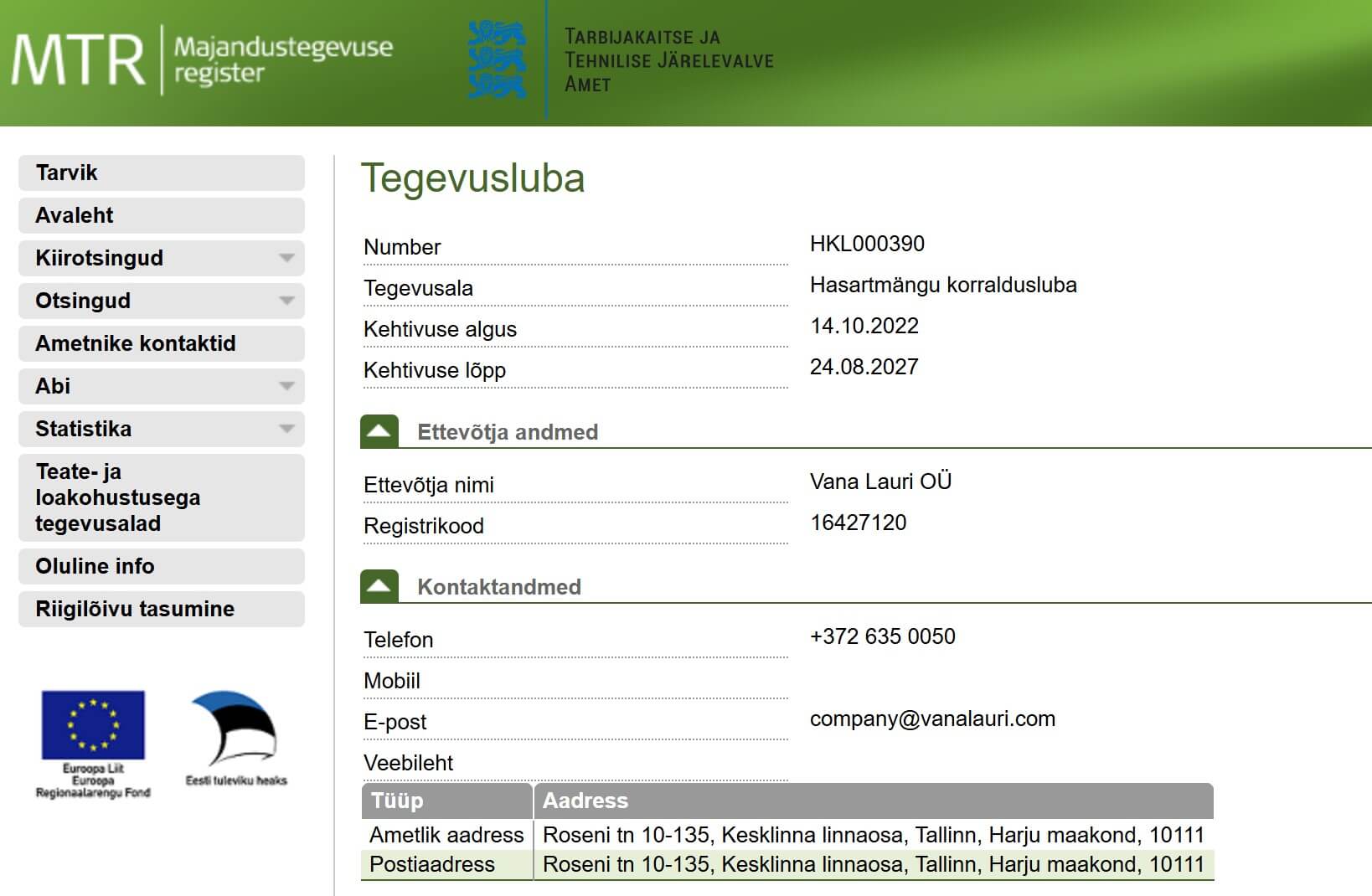
Task: Click the Mobiil field label
Action: click(392, 681)
